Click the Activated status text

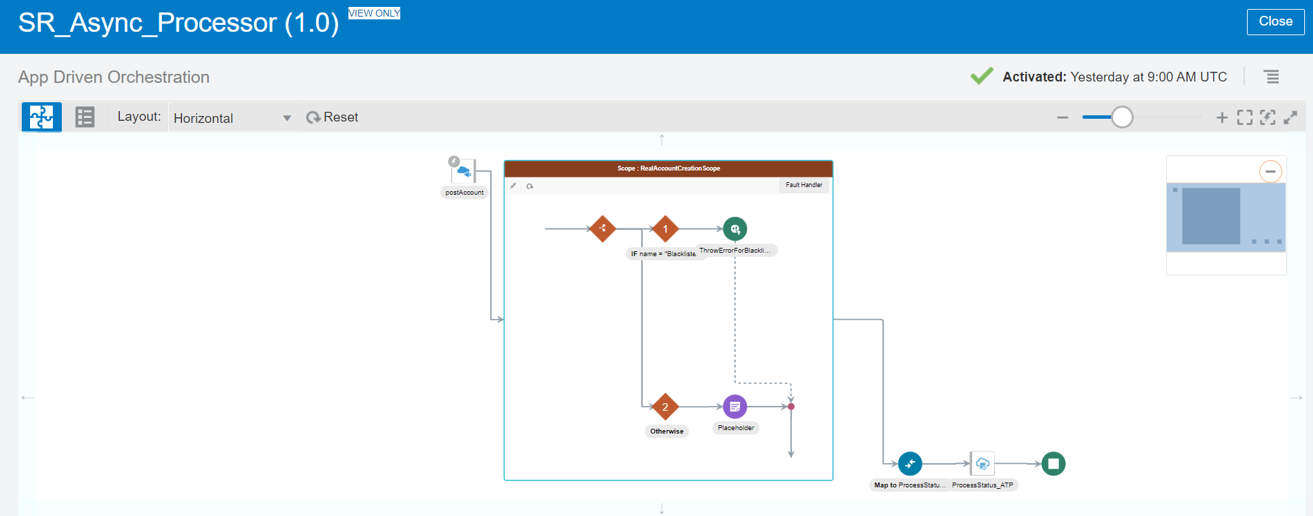tap(1115, 77)
